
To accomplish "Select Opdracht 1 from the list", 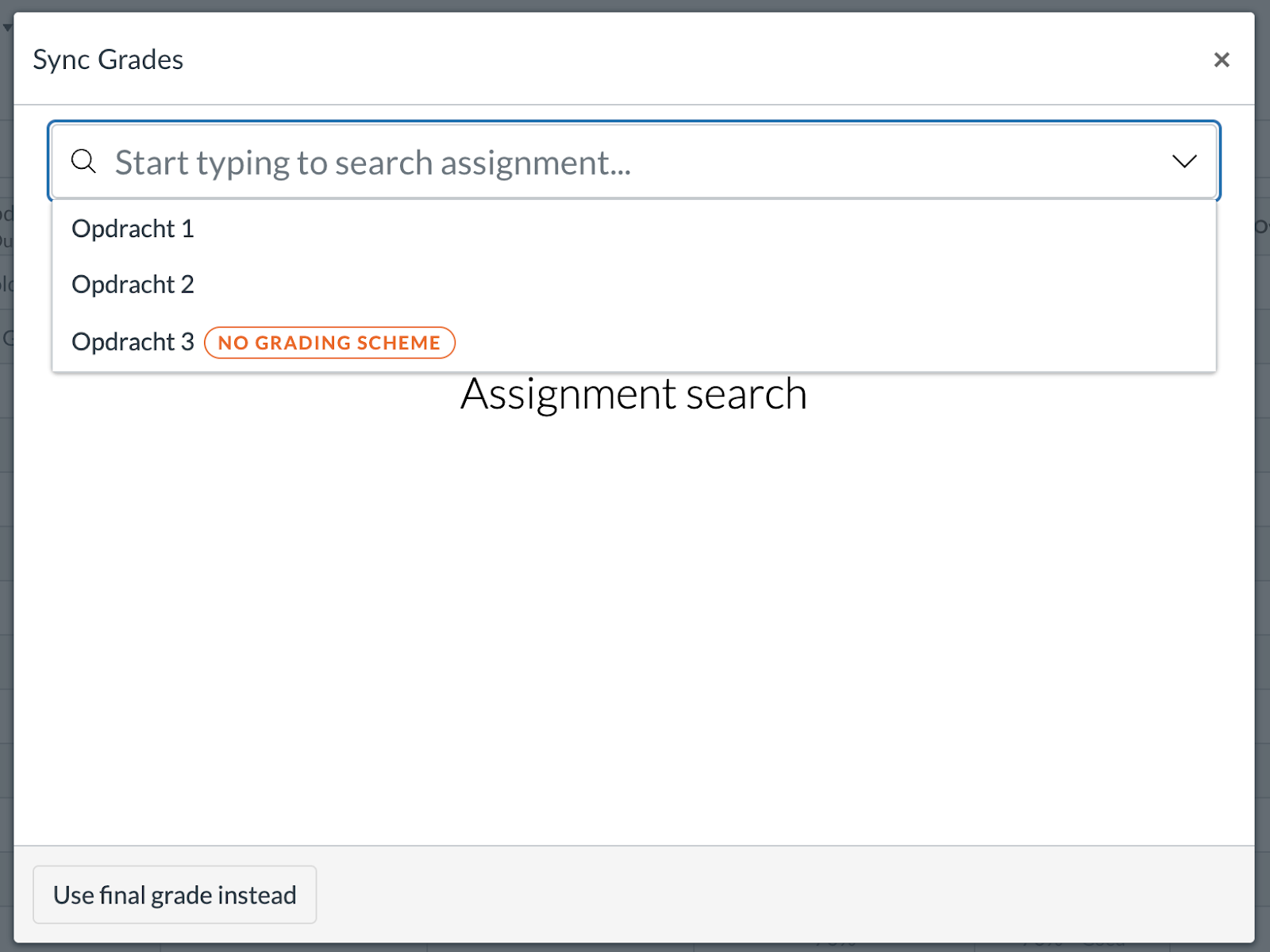I will pos(133,229).
